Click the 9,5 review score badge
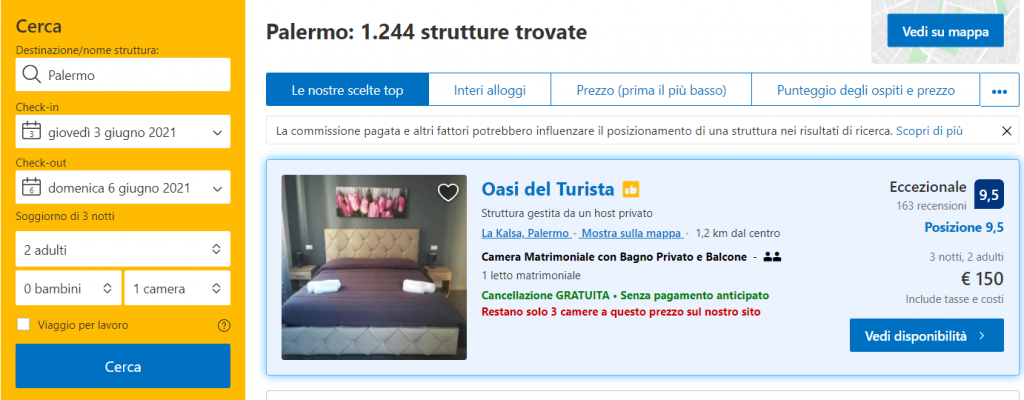 click(989, 194)
